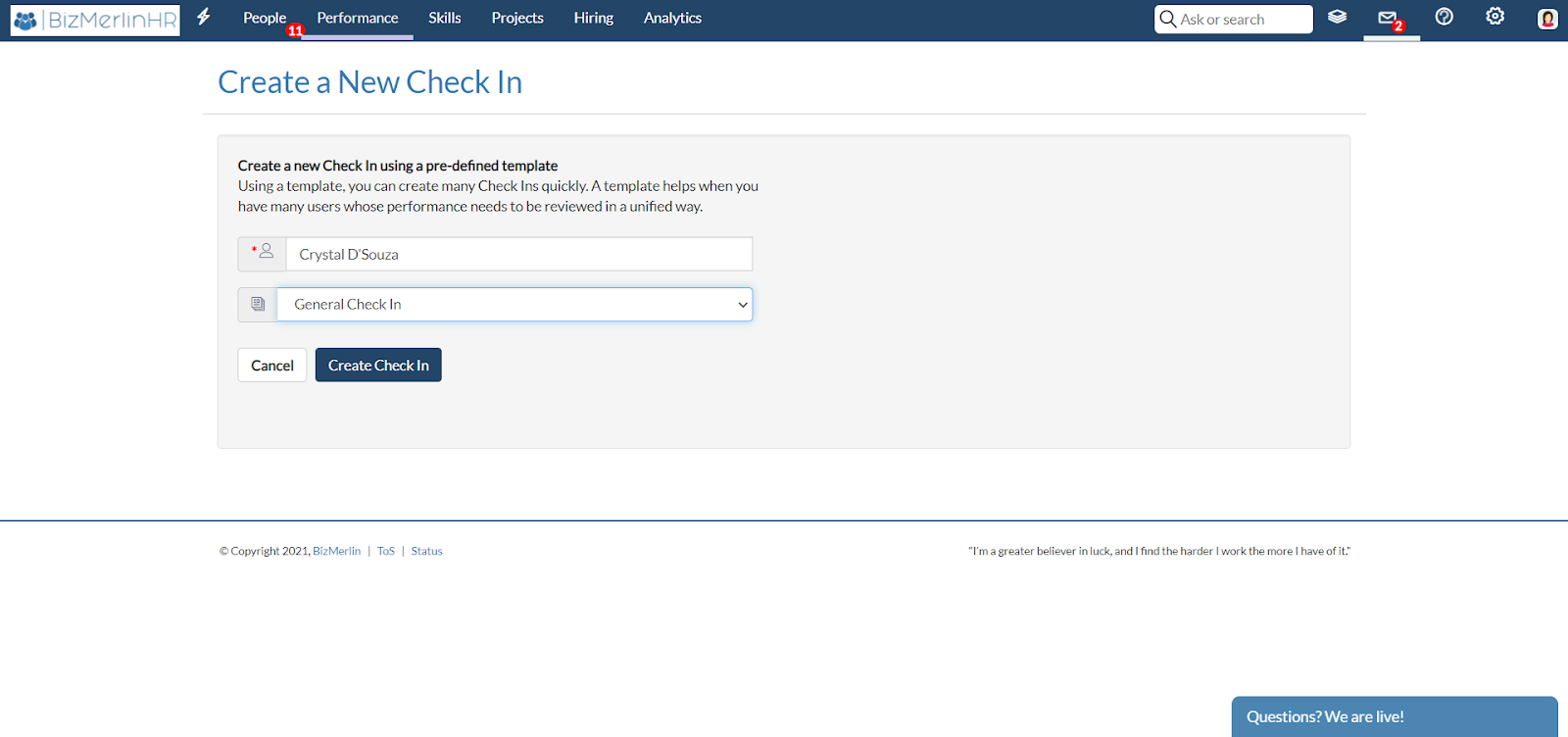Screen dimensions: 1568x737
Task: Open the Analytics menu
Action: [x=672, y=18]
